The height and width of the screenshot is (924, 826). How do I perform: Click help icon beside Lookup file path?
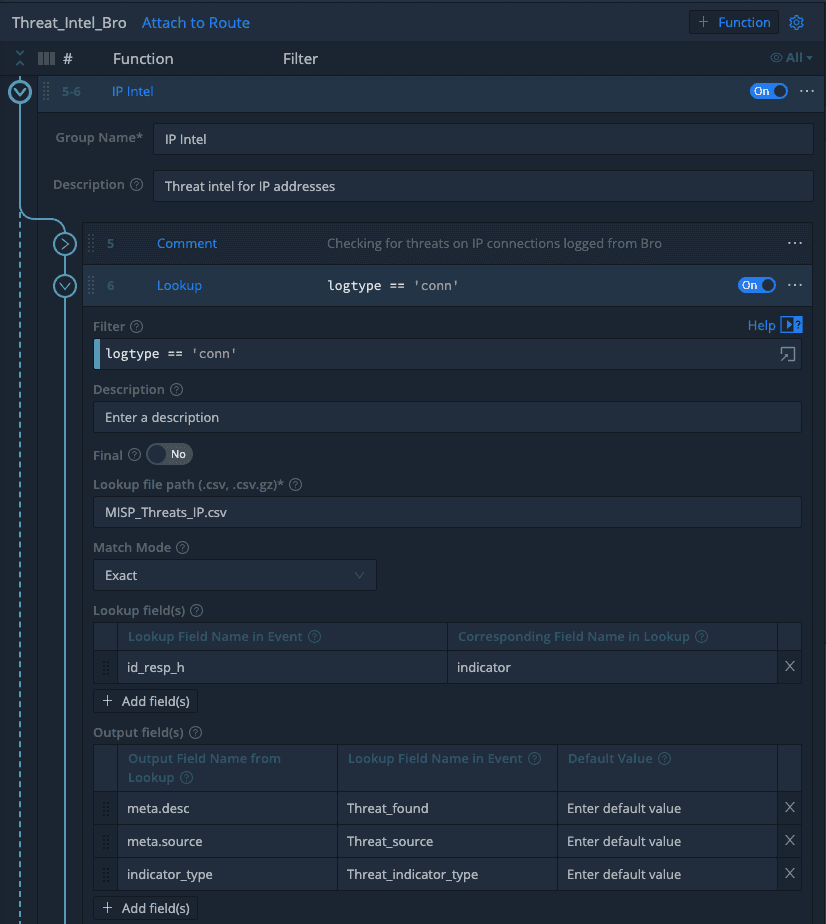[296, 485]
